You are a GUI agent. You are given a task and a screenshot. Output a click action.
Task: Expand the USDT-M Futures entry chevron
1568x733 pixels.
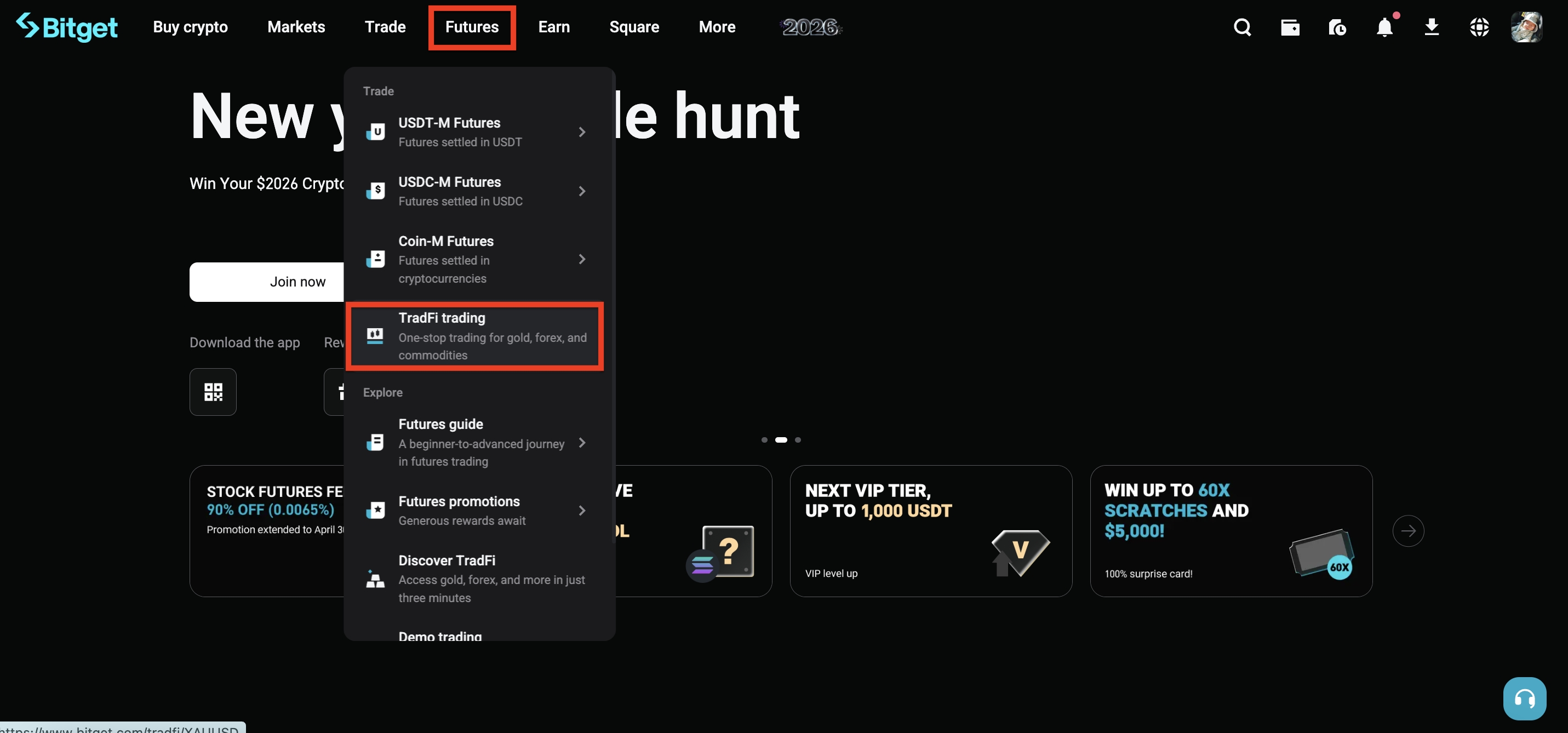coord(582,131)
